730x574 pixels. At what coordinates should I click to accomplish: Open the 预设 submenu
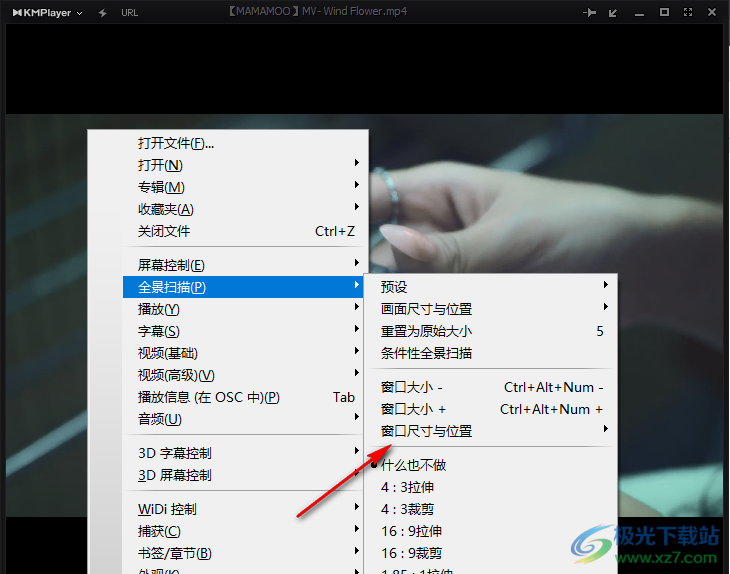pos(490,287)
